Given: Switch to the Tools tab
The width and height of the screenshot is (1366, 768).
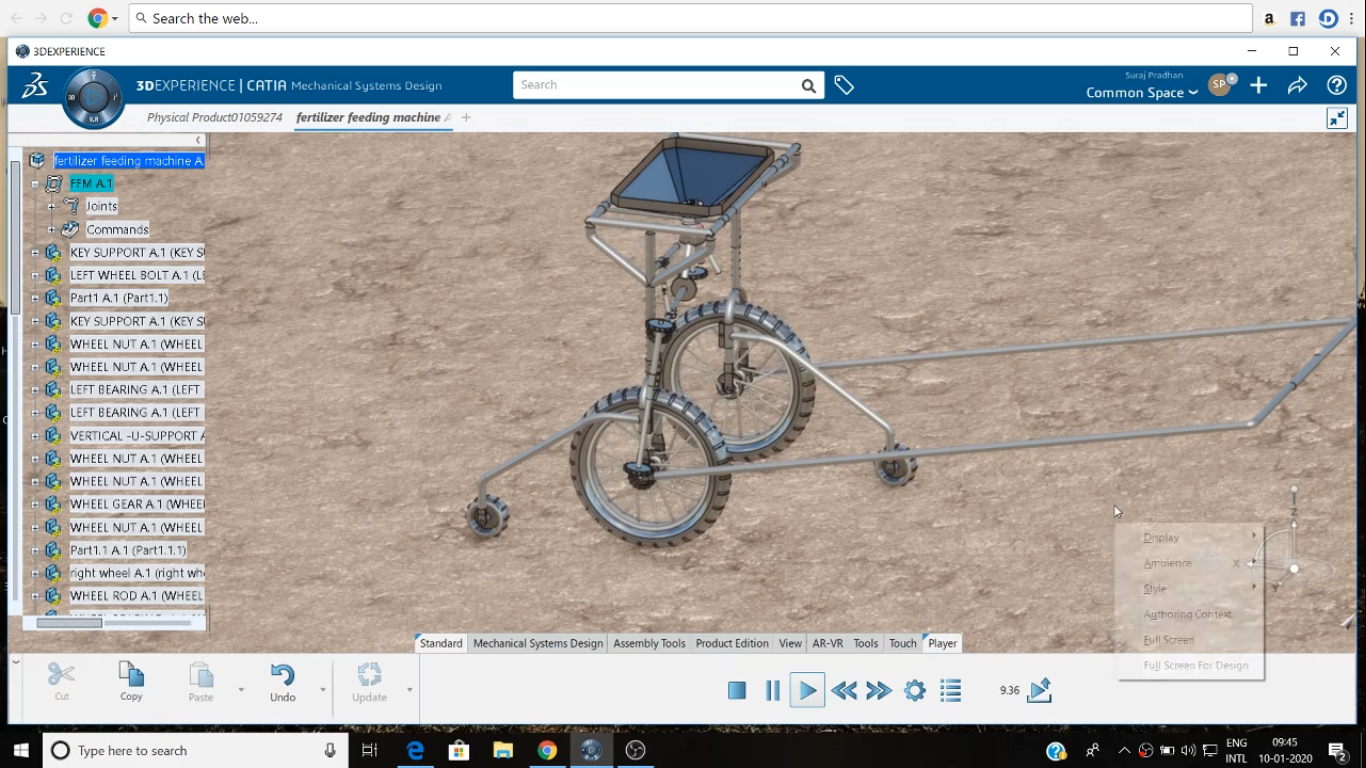Looking at the screenshot, I should point(866,643).
